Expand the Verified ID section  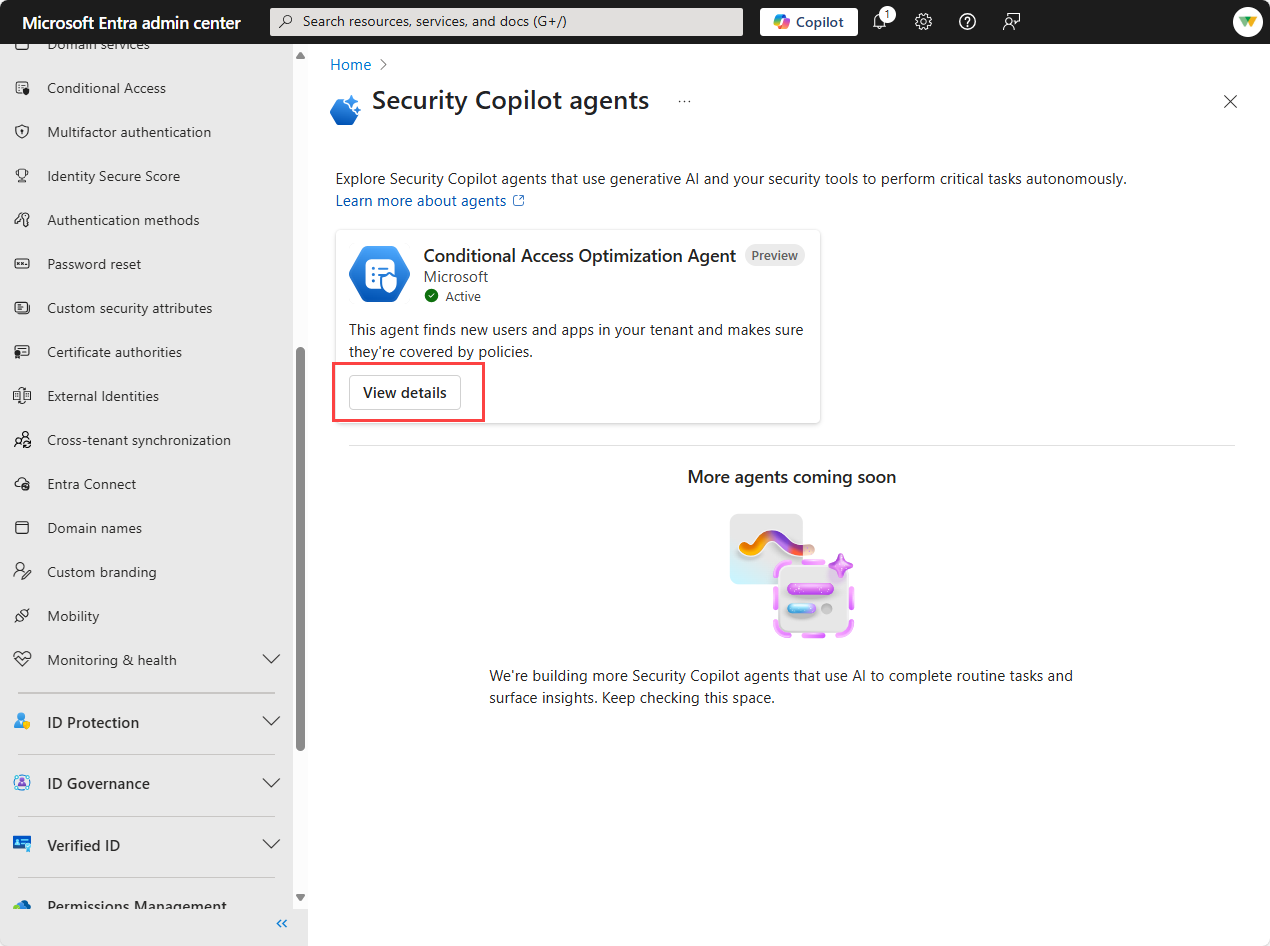pyautogui.click(x=271, y=844)
